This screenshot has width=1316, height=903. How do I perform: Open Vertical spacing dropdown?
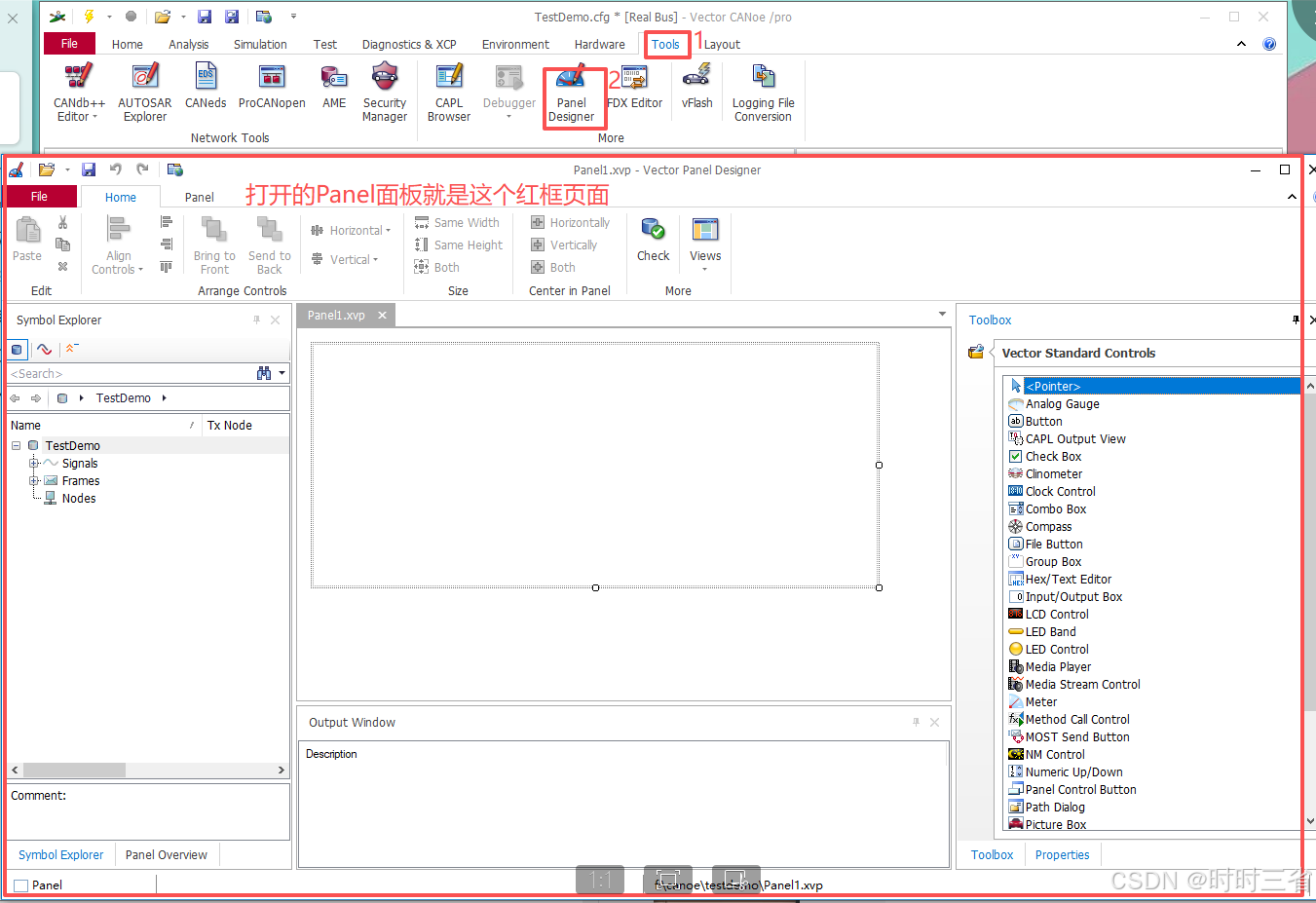[345, 260]
